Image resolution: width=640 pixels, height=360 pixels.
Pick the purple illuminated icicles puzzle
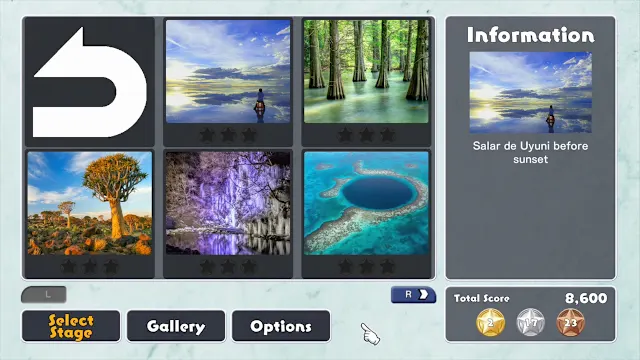[x=228, y=203]
